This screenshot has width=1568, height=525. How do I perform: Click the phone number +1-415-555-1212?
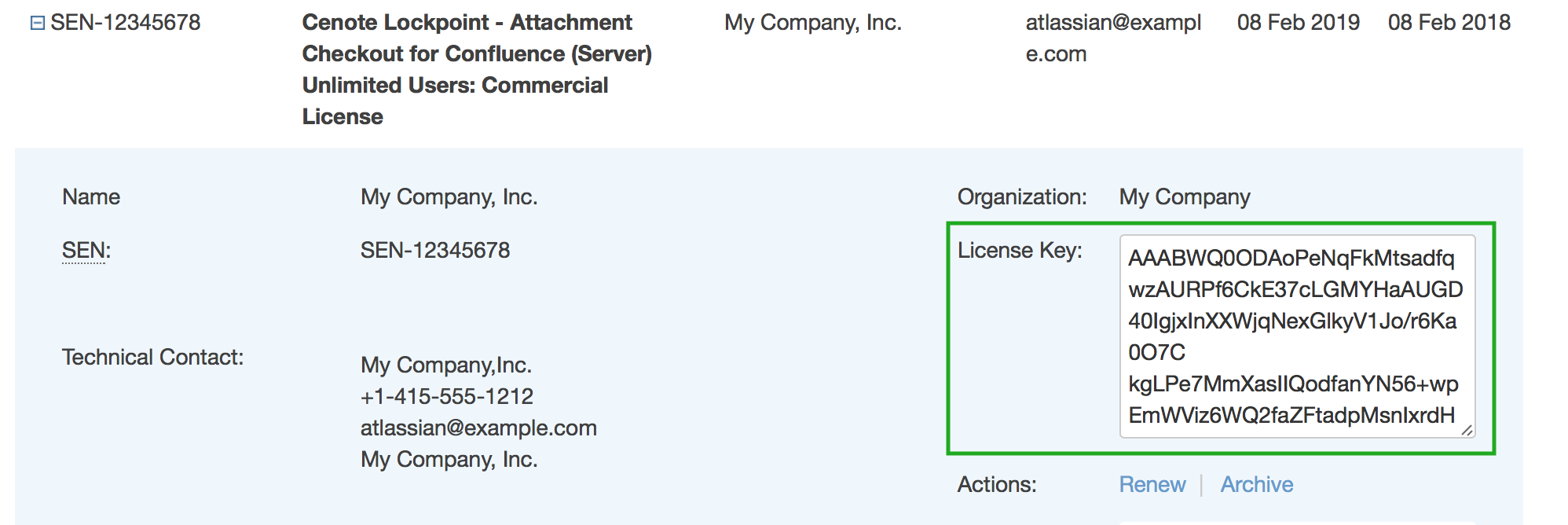tap(446, 396)
